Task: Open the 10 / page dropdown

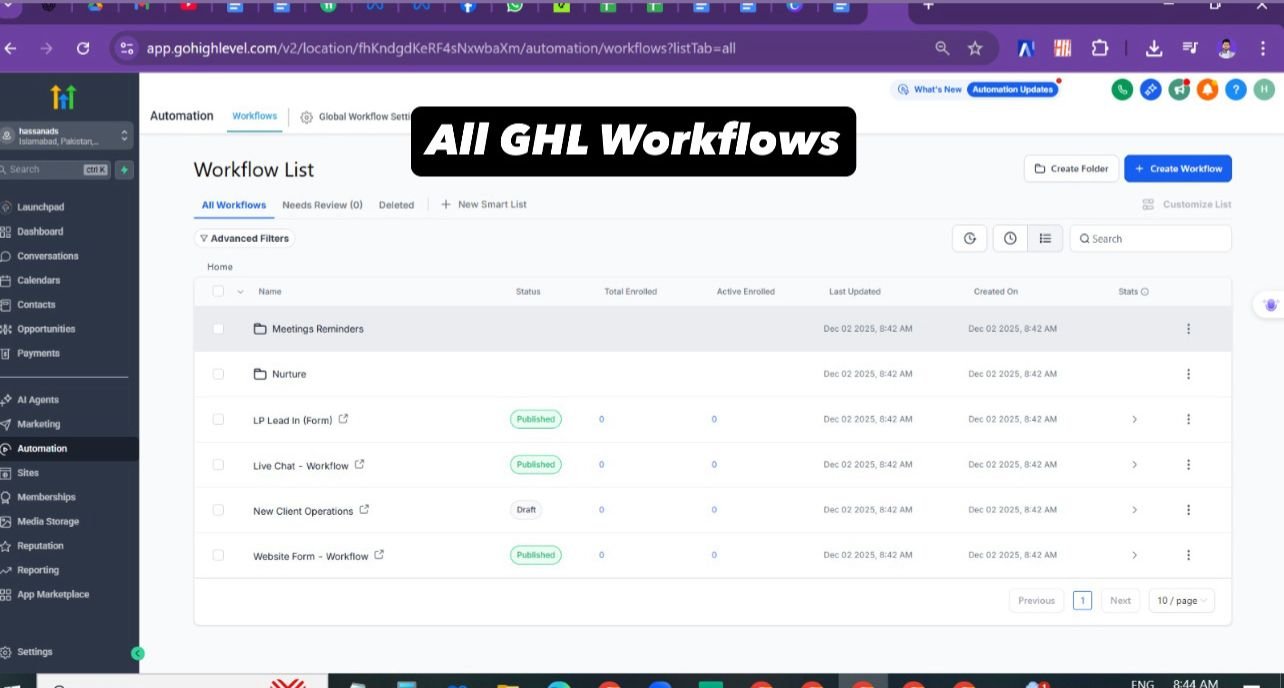Action: tap(1181, 600)
